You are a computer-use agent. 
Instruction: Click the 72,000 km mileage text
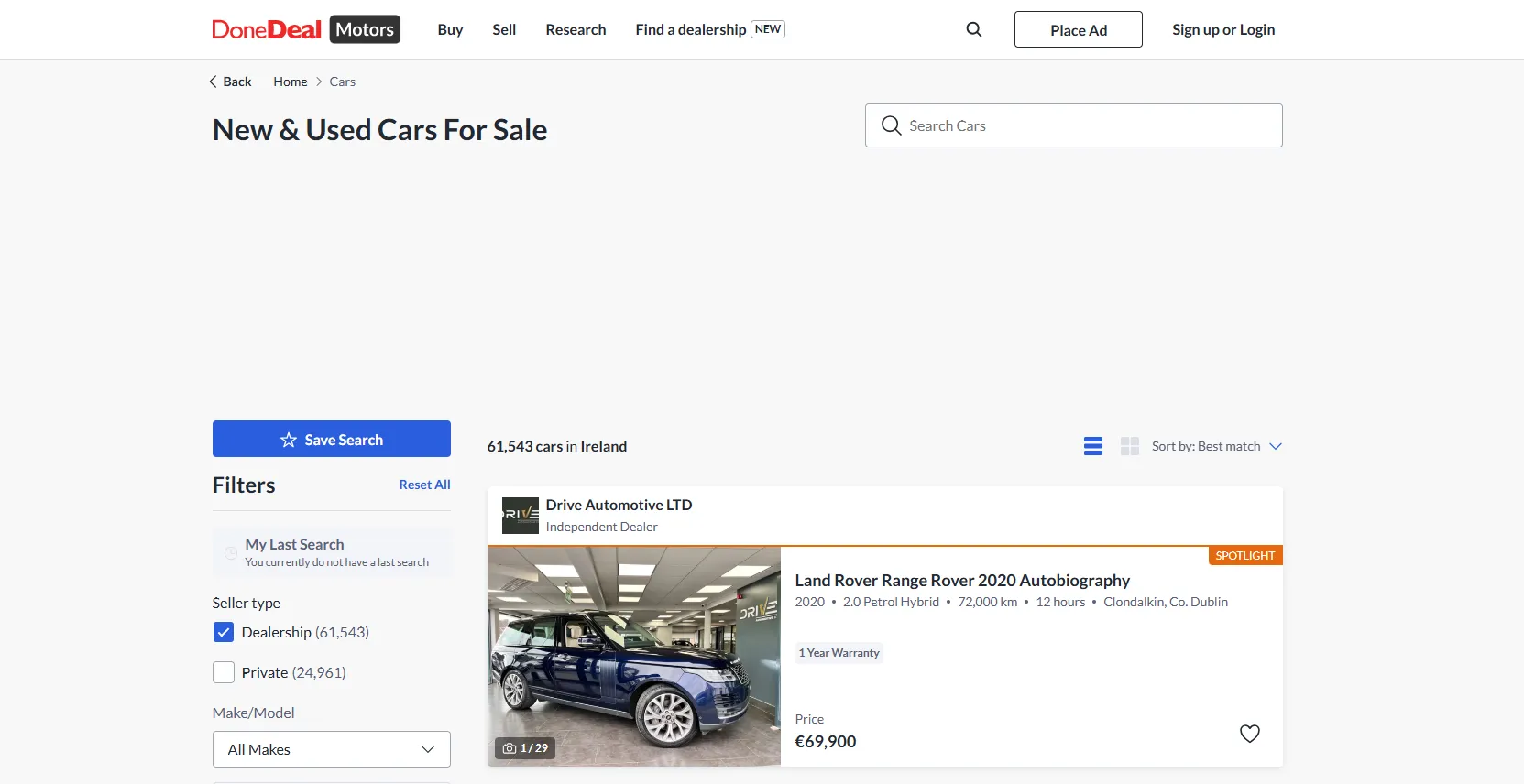point(988,602)
